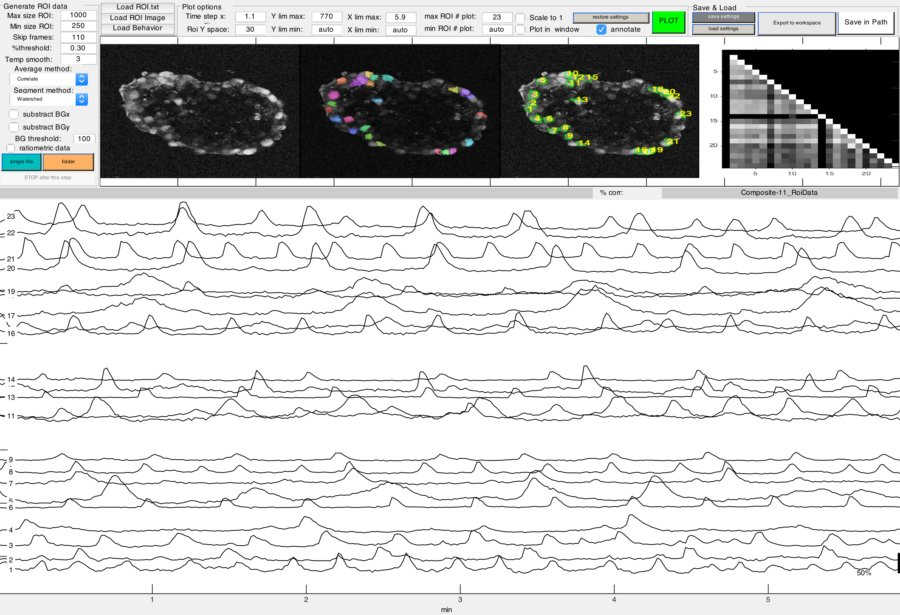Screen dimensions: 900x615
Task: Edit the Time step x field
Action: click(x=250, y=17)
